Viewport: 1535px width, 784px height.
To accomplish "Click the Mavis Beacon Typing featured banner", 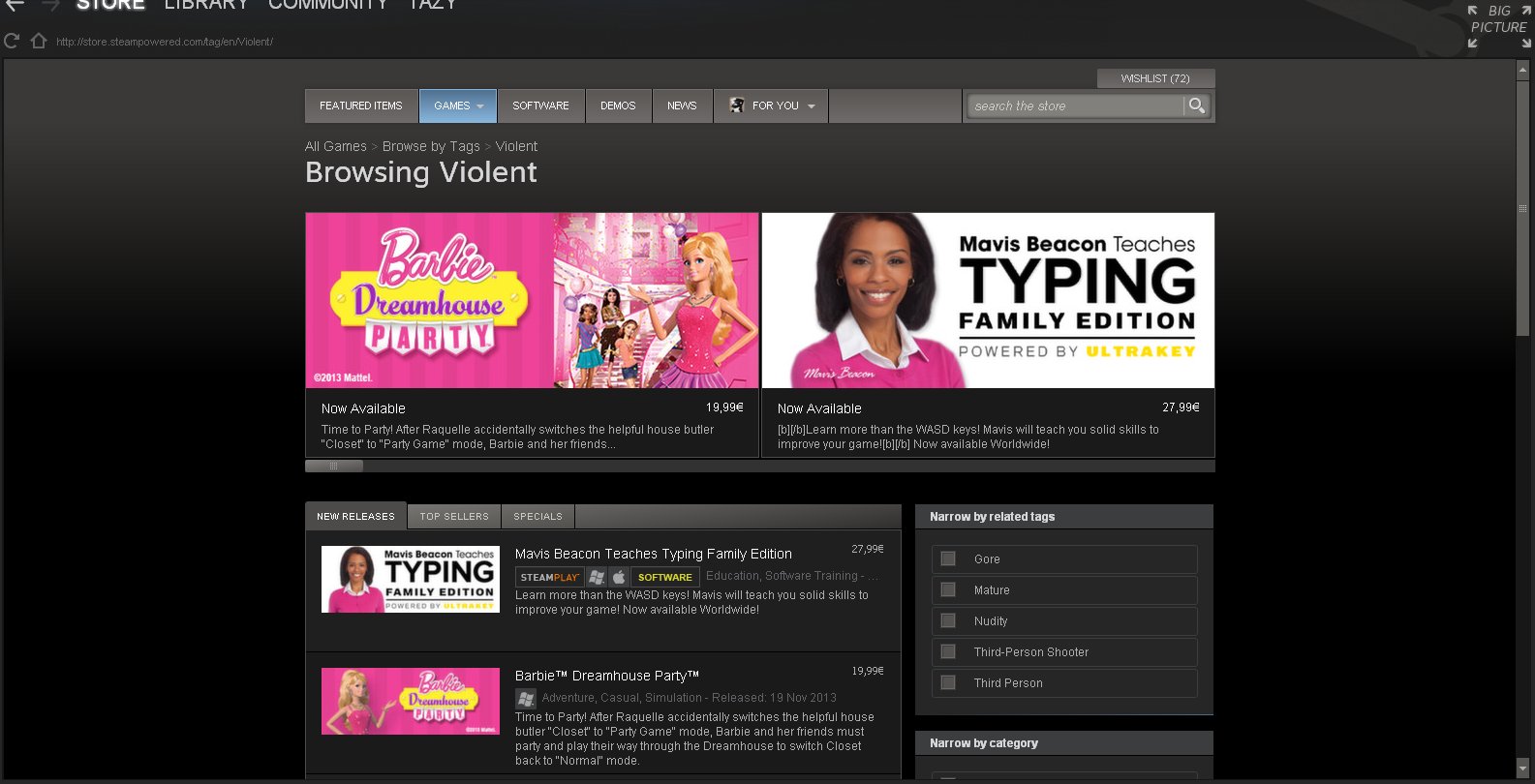I will (x=988, y=300).
